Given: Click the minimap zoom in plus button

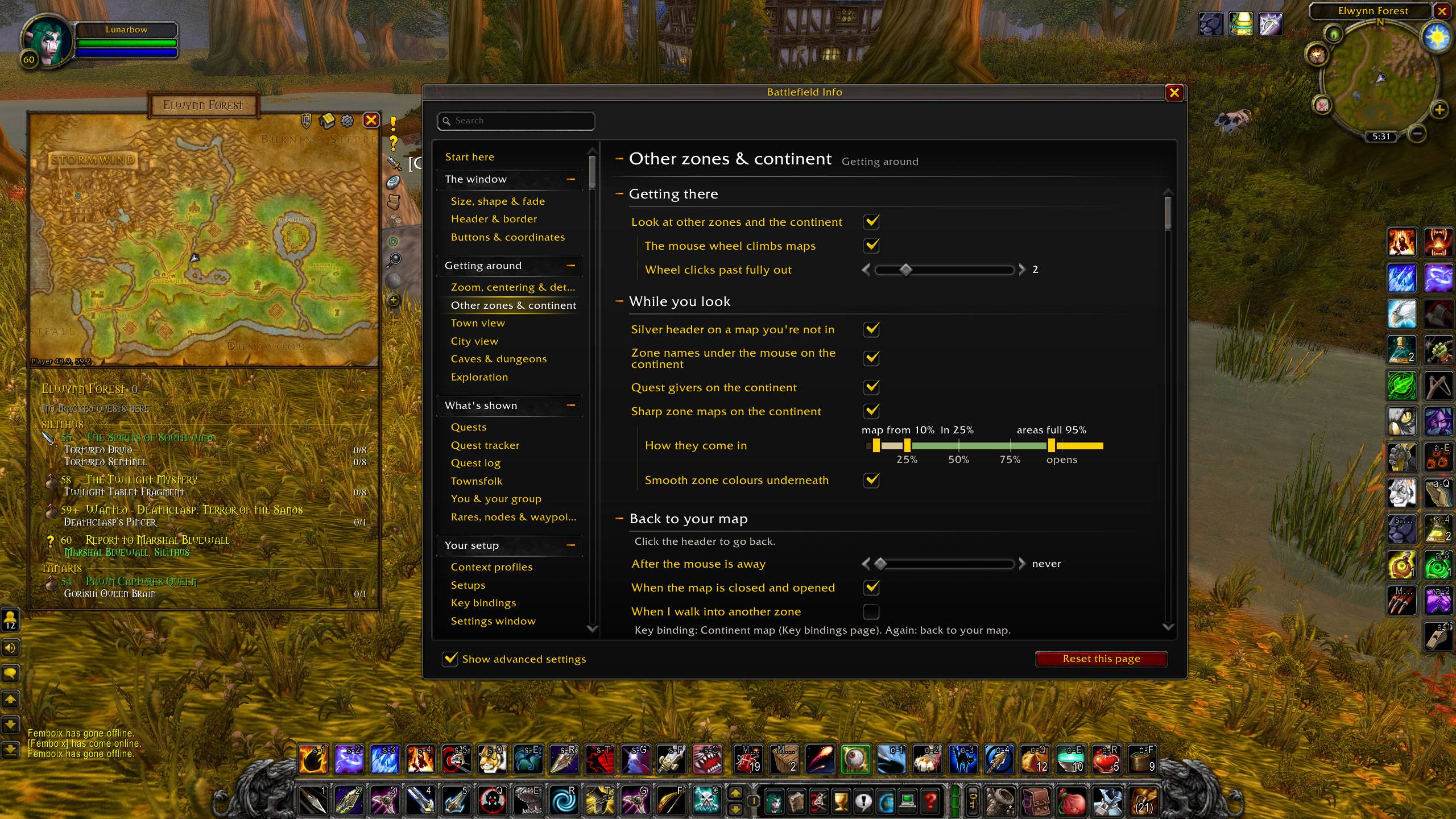Looking at the screenshot, I should [x=1439, y=110].
